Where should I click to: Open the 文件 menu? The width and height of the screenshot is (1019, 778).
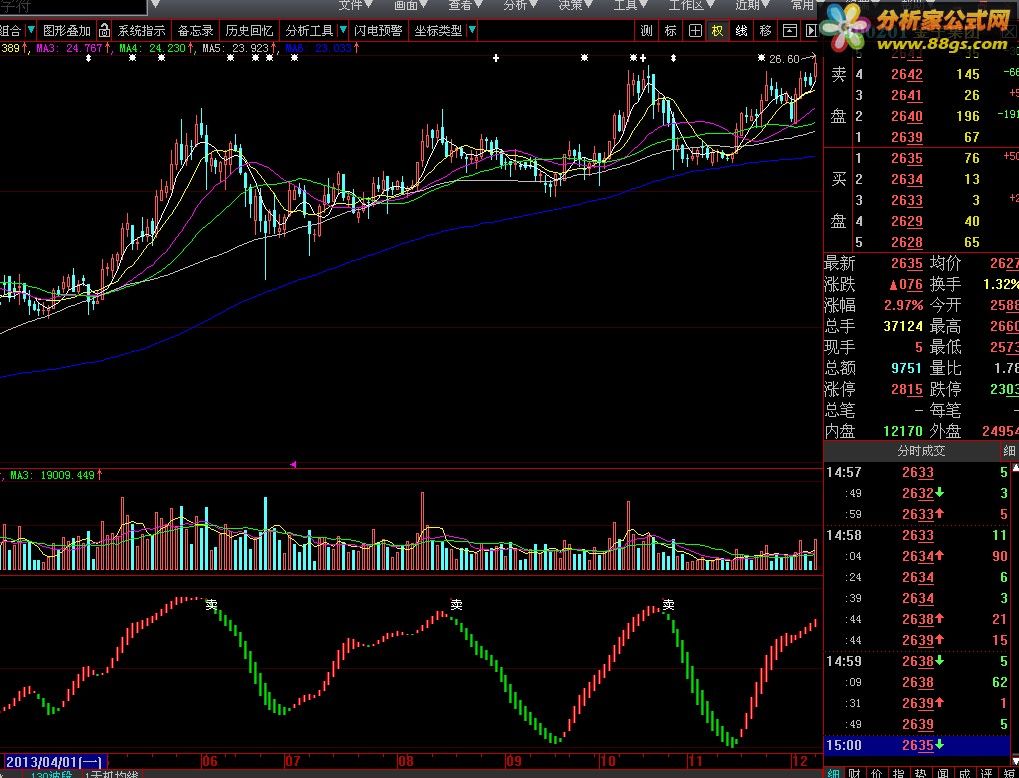pos(355,5)
